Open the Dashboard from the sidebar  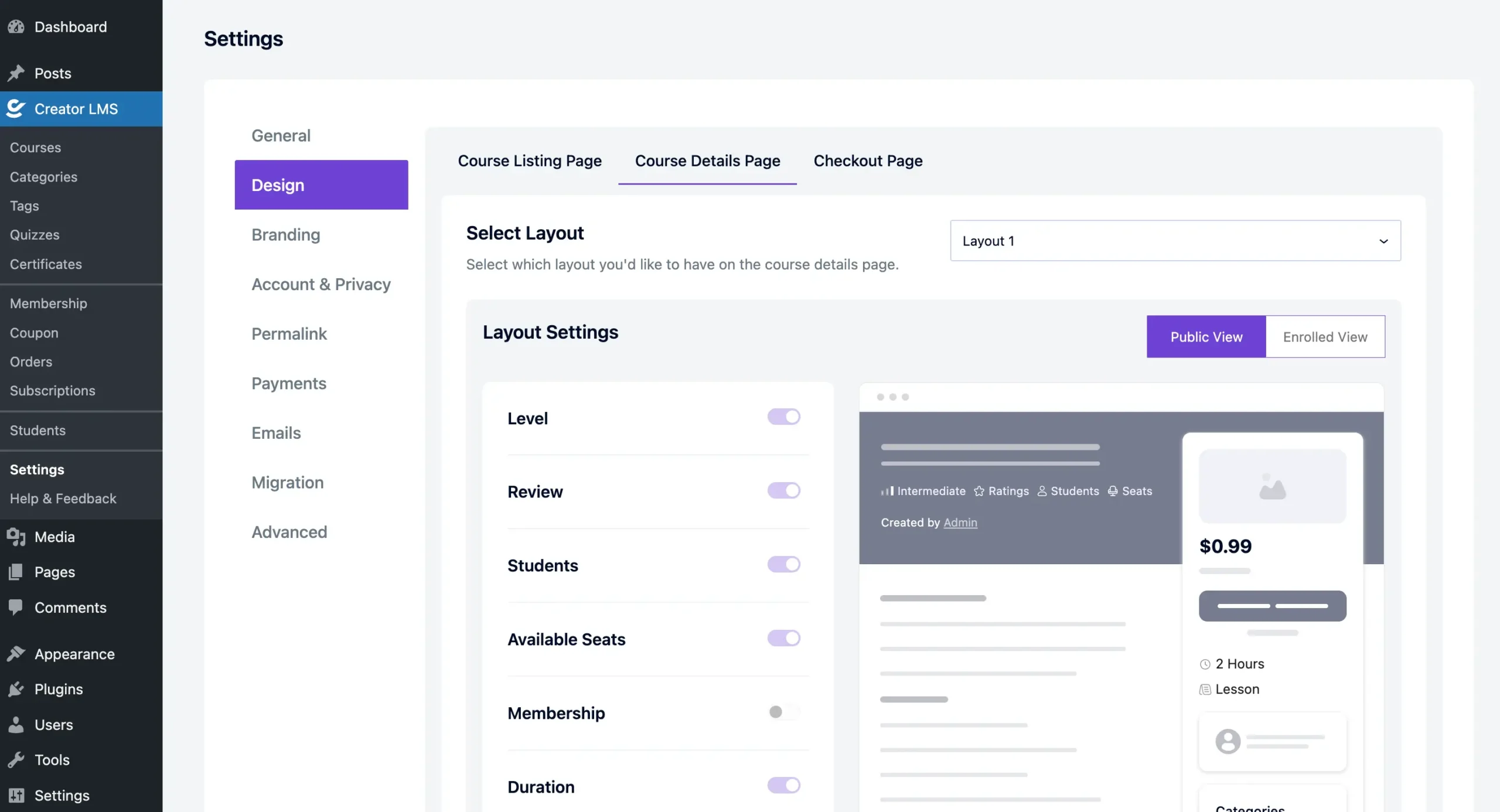[16, 27]
